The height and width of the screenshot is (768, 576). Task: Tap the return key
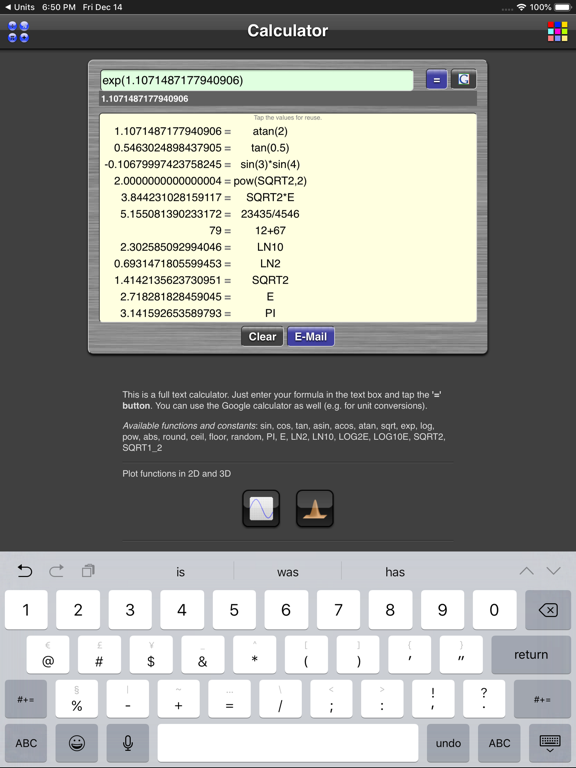(531, 655)
